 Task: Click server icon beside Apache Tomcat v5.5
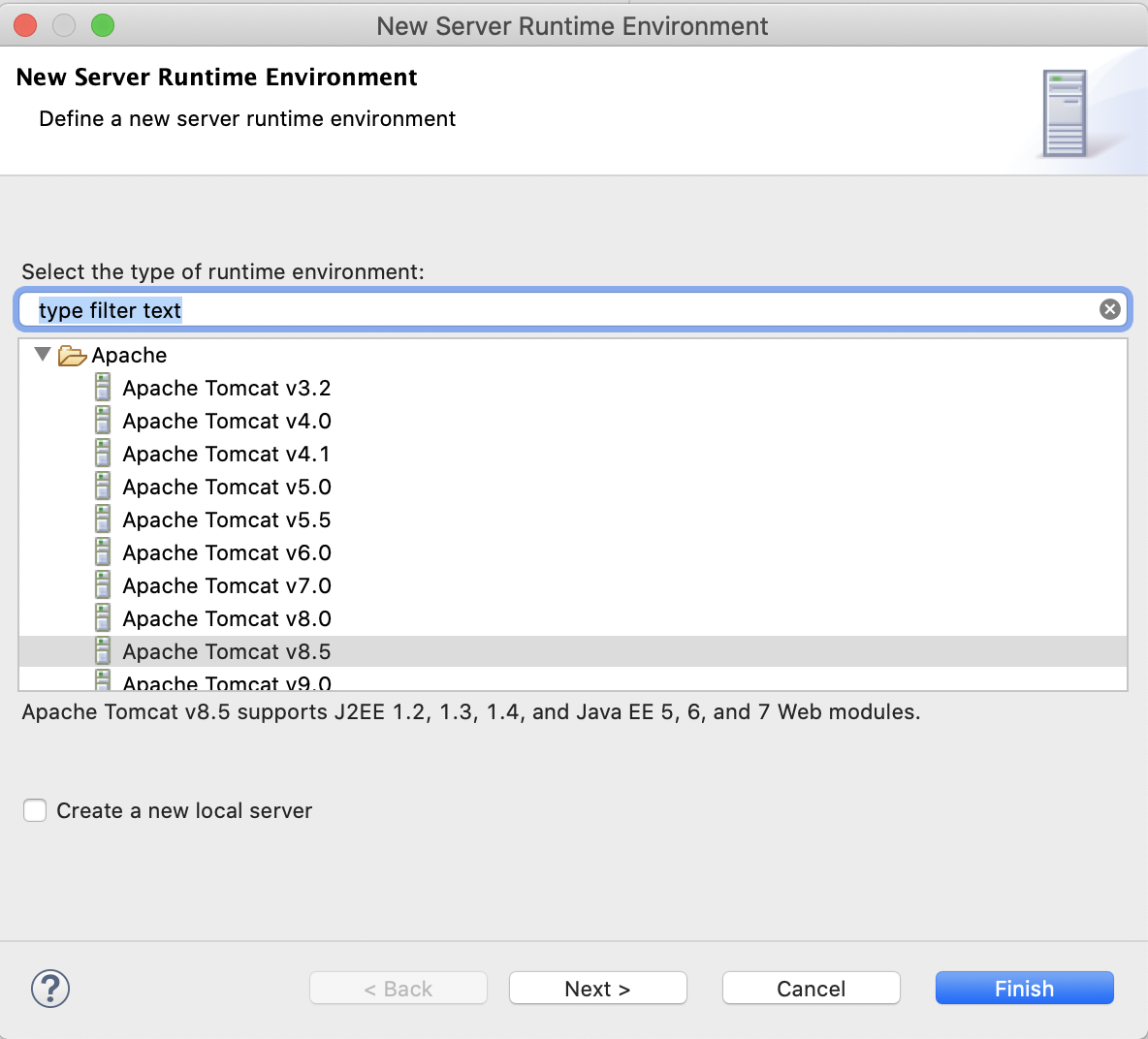(x=103, y=519)
